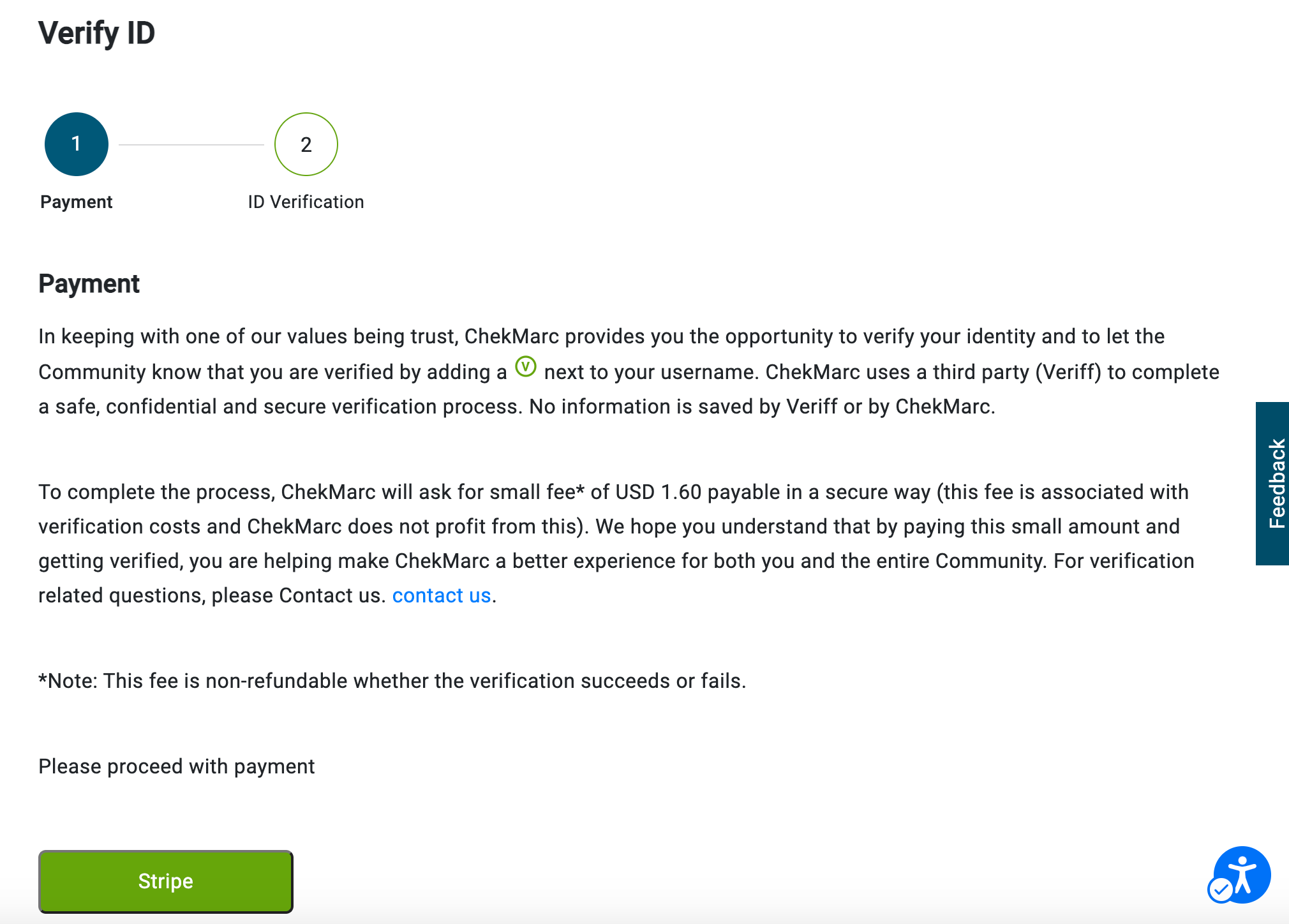Select the white person figure accessibility icon
The width and height of the screenshot is (1289, 924).
[1242, 874]
